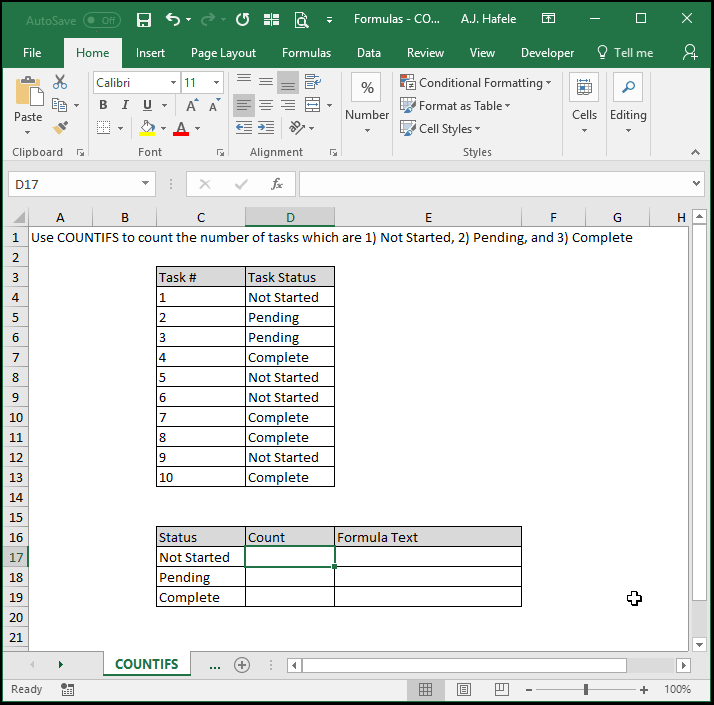Click the Page Break Preview icon
714x705 pixels.
click(x=502, y=690)
